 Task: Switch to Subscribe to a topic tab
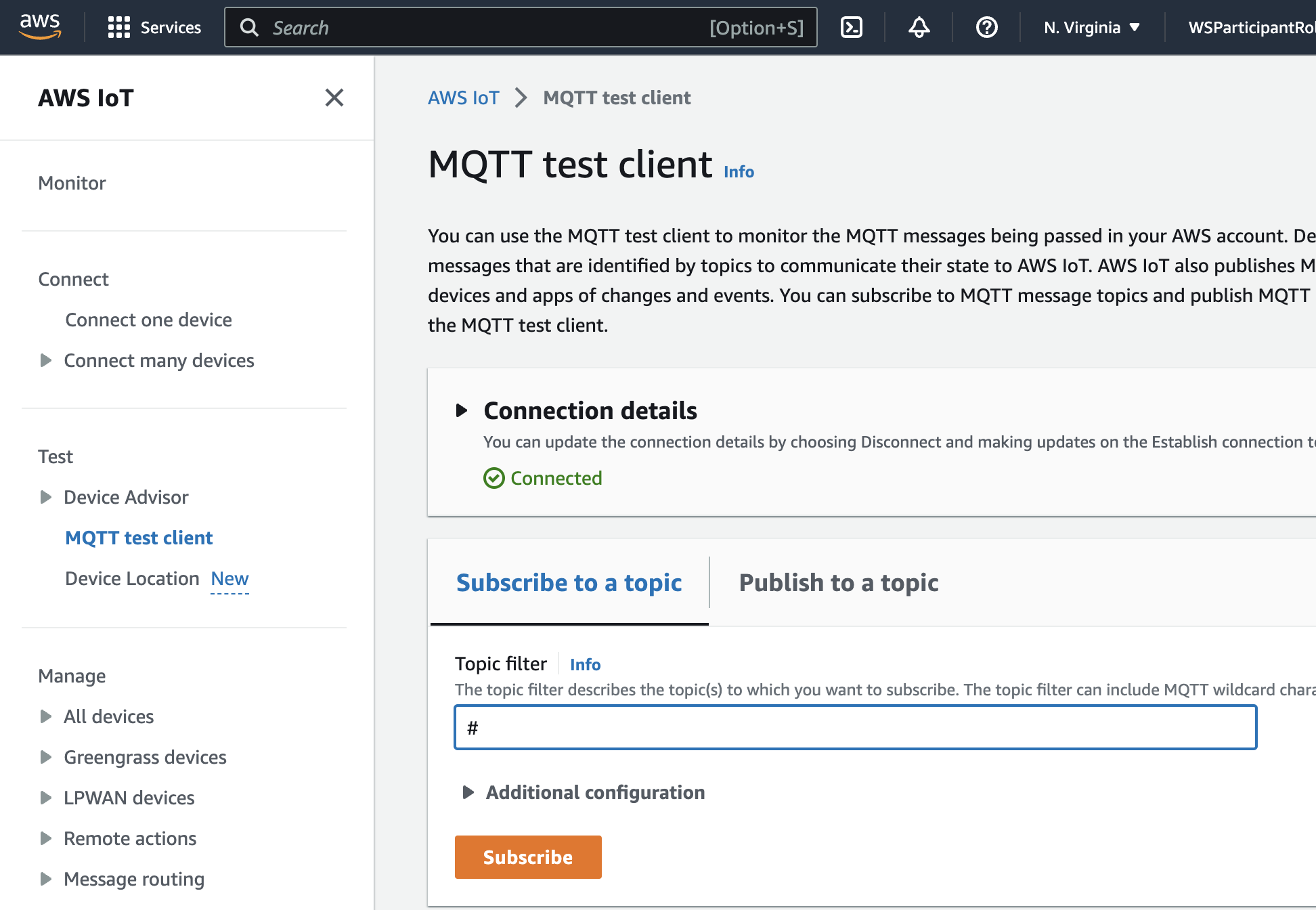(x=569, y=582)
